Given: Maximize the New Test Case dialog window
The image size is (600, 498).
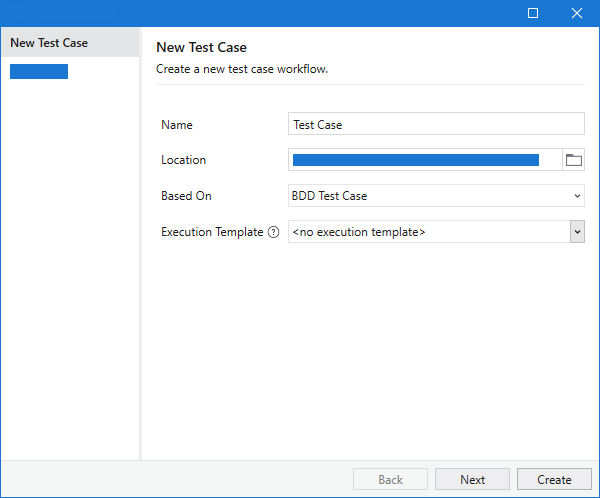Looking at the screenshot, I should click(532, 13).
